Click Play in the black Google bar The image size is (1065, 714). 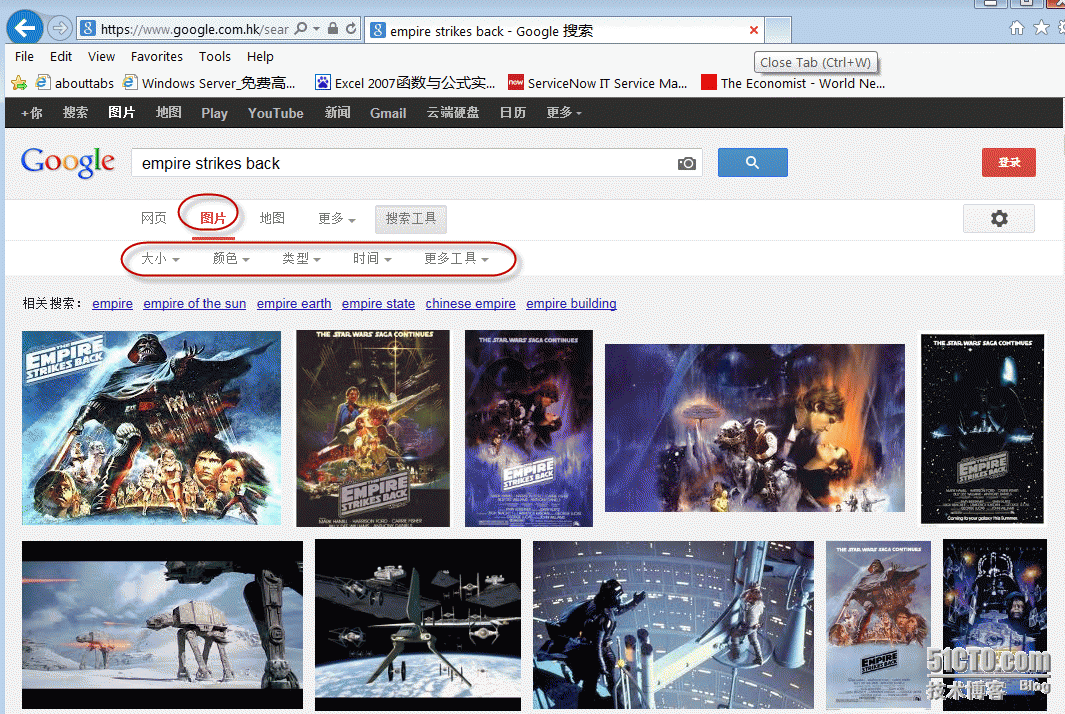click(x=214, y=113)
